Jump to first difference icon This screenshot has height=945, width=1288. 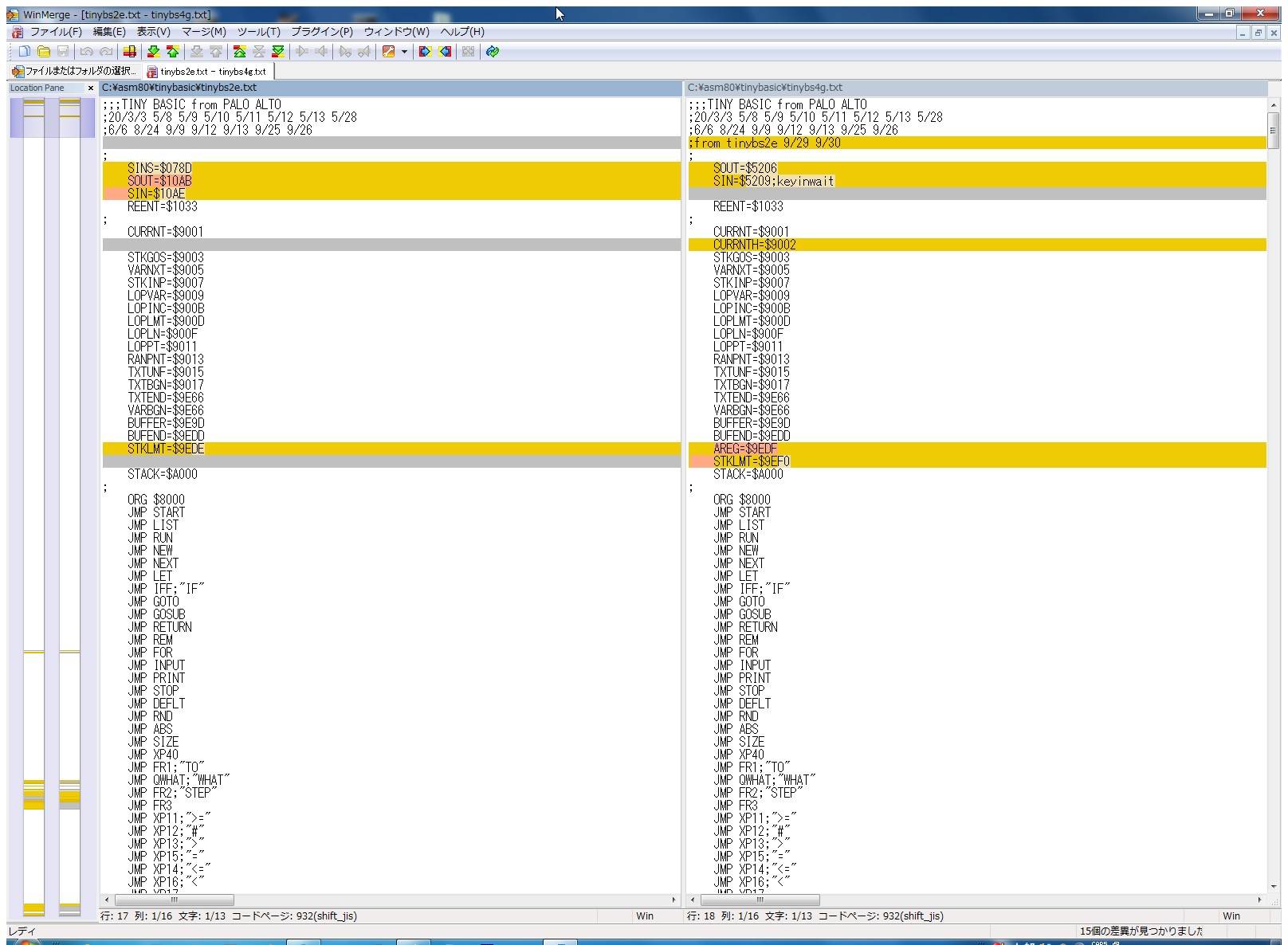point(239,51)
